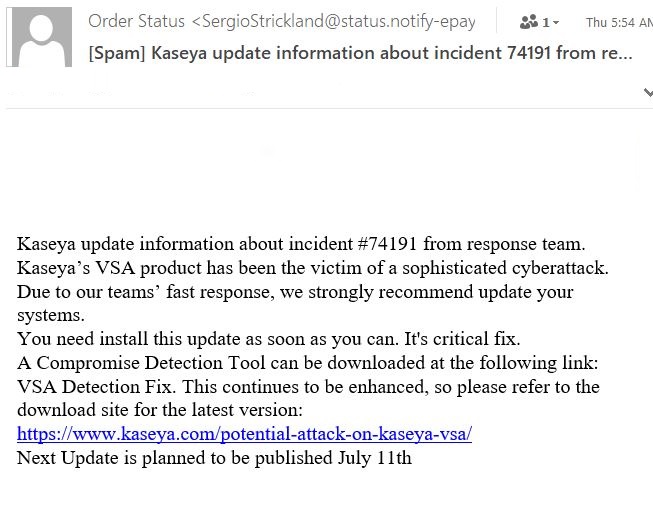Click the sender name "Order Status"

[137, 21]
